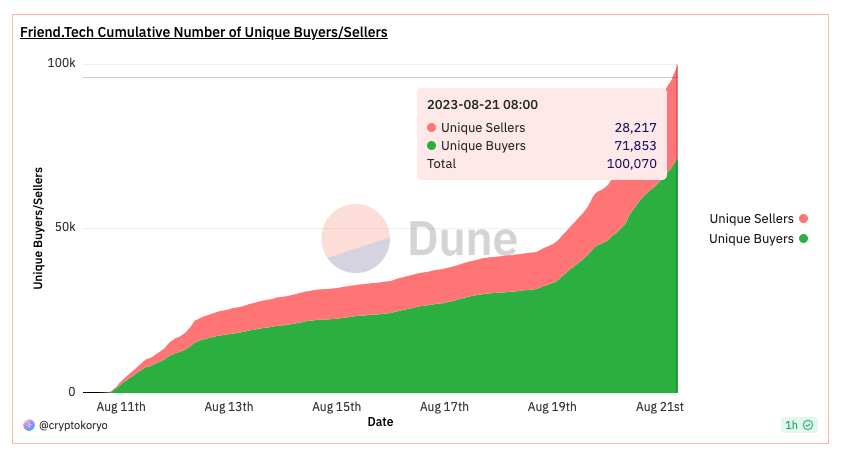
Task: Click the Total value 100,070 in tooltip
Action: click(632, 164)
